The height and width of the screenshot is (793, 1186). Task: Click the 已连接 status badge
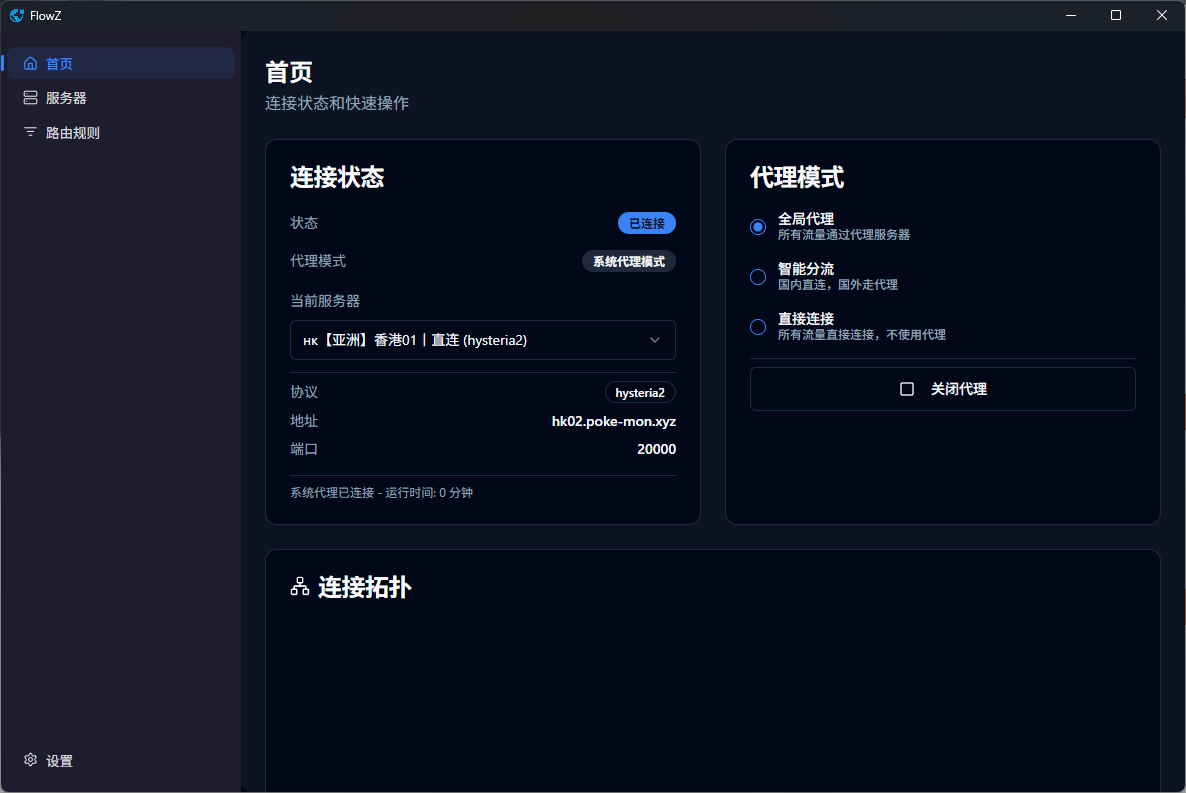646,222
